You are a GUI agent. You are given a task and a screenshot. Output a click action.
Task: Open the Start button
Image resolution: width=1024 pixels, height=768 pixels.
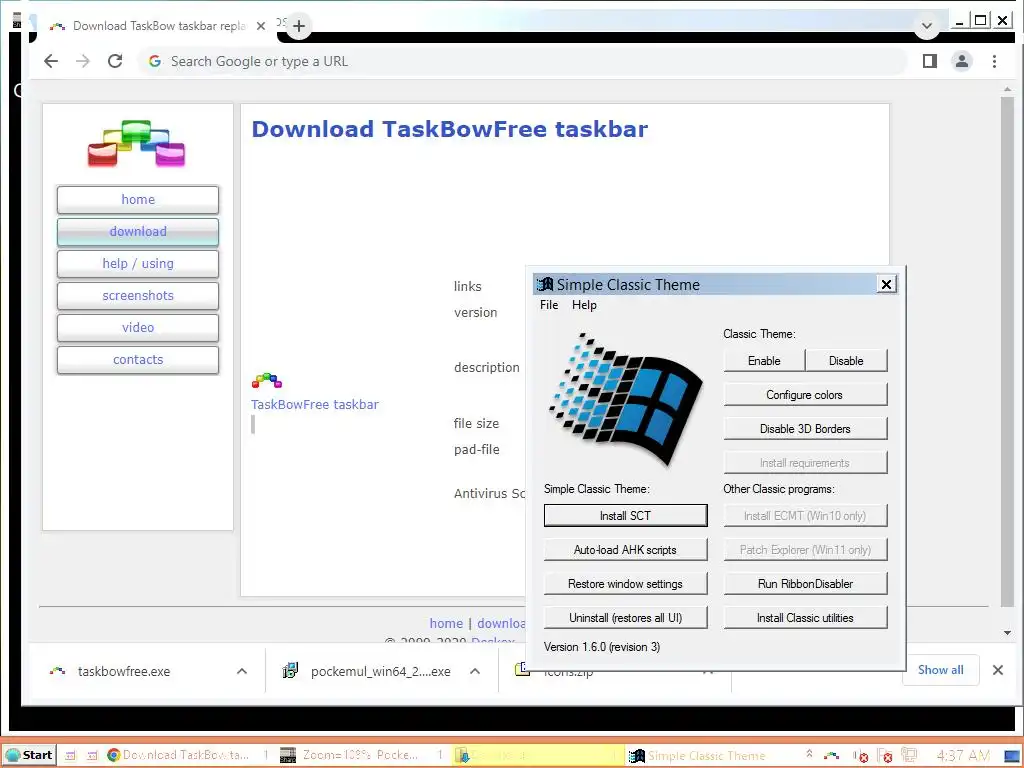point(29,756)
